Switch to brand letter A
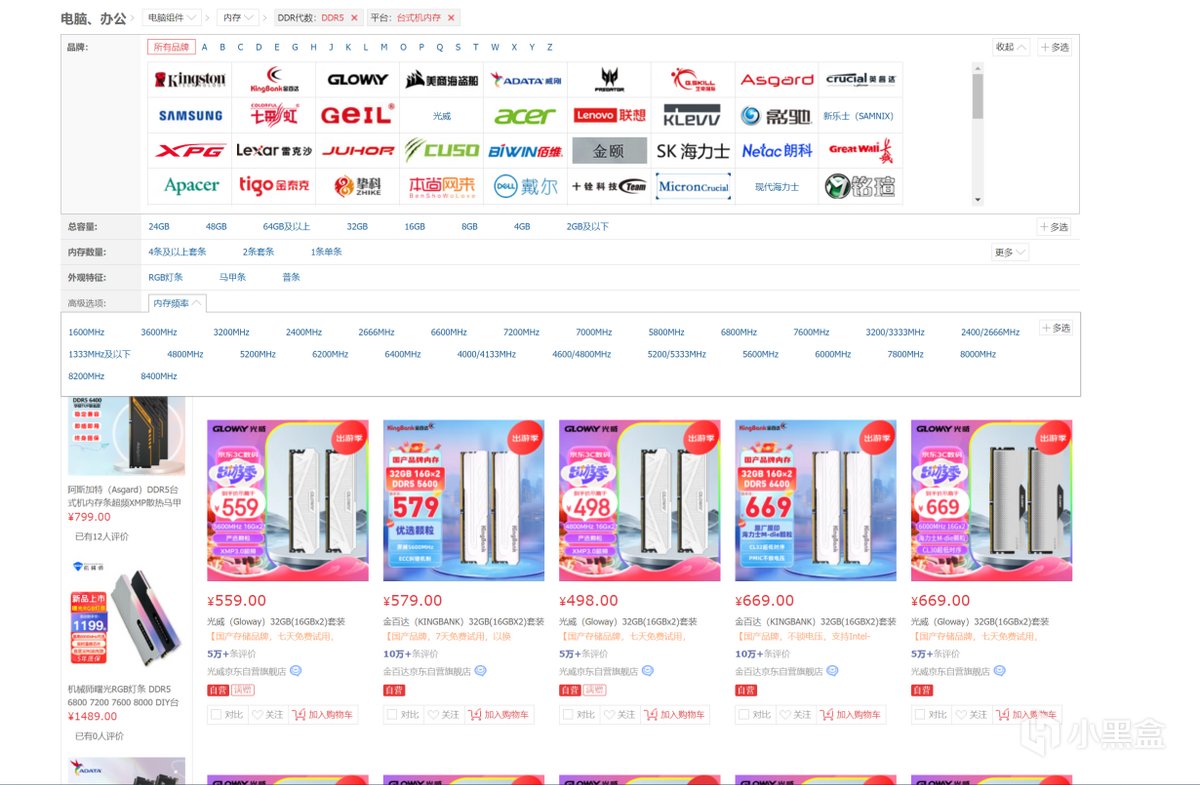 (x=205, y=47)
